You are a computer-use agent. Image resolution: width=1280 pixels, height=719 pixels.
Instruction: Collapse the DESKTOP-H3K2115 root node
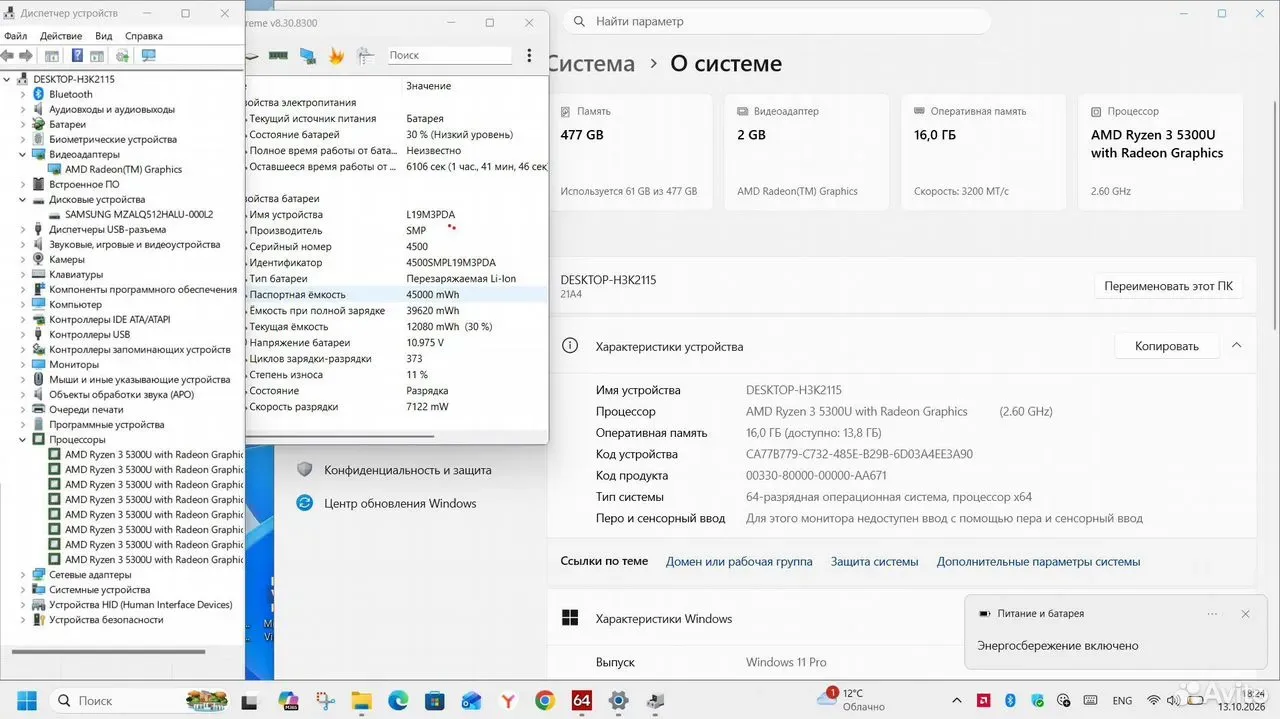click(8, 79)
